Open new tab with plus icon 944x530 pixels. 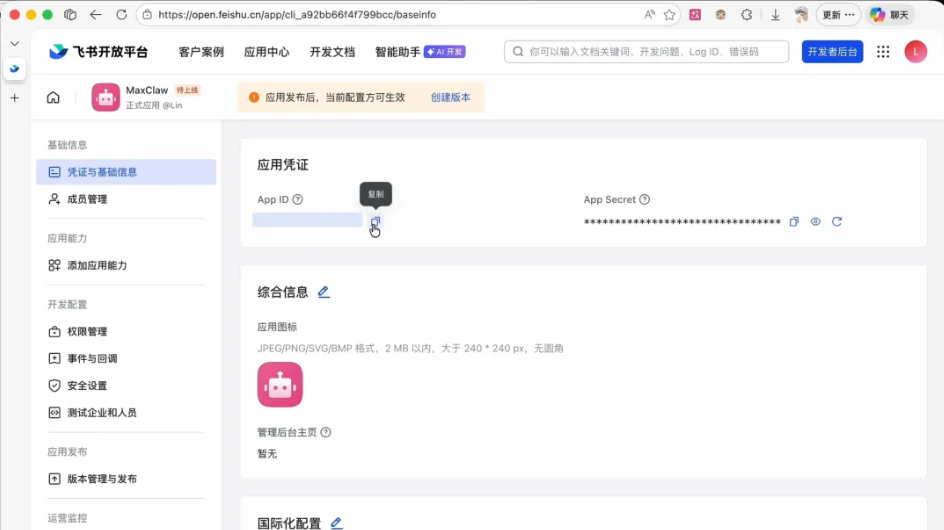click(14, 98)
